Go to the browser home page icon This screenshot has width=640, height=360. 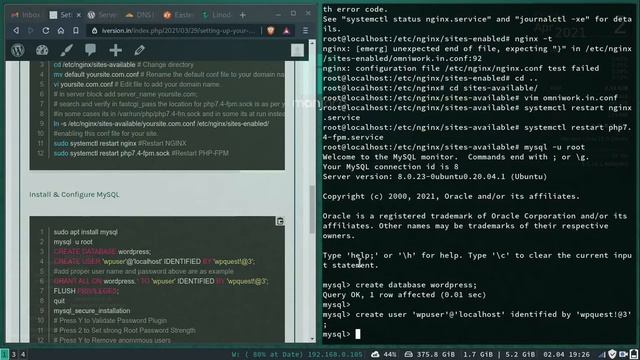pos(61,31)
